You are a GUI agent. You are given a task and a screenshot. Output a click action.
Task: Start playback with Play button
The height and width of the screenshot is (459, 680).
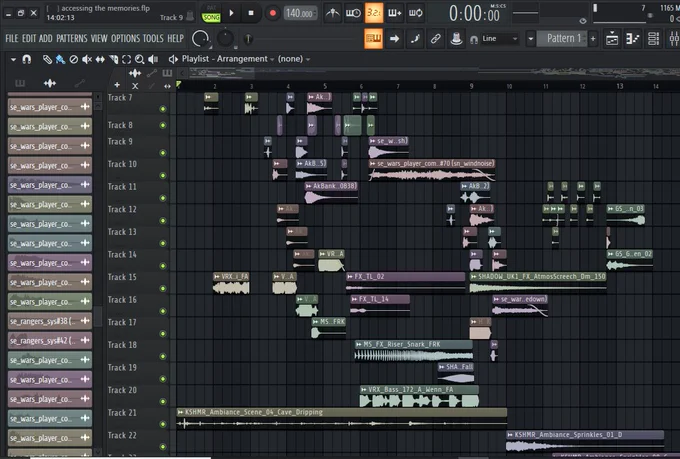[232, 13]
